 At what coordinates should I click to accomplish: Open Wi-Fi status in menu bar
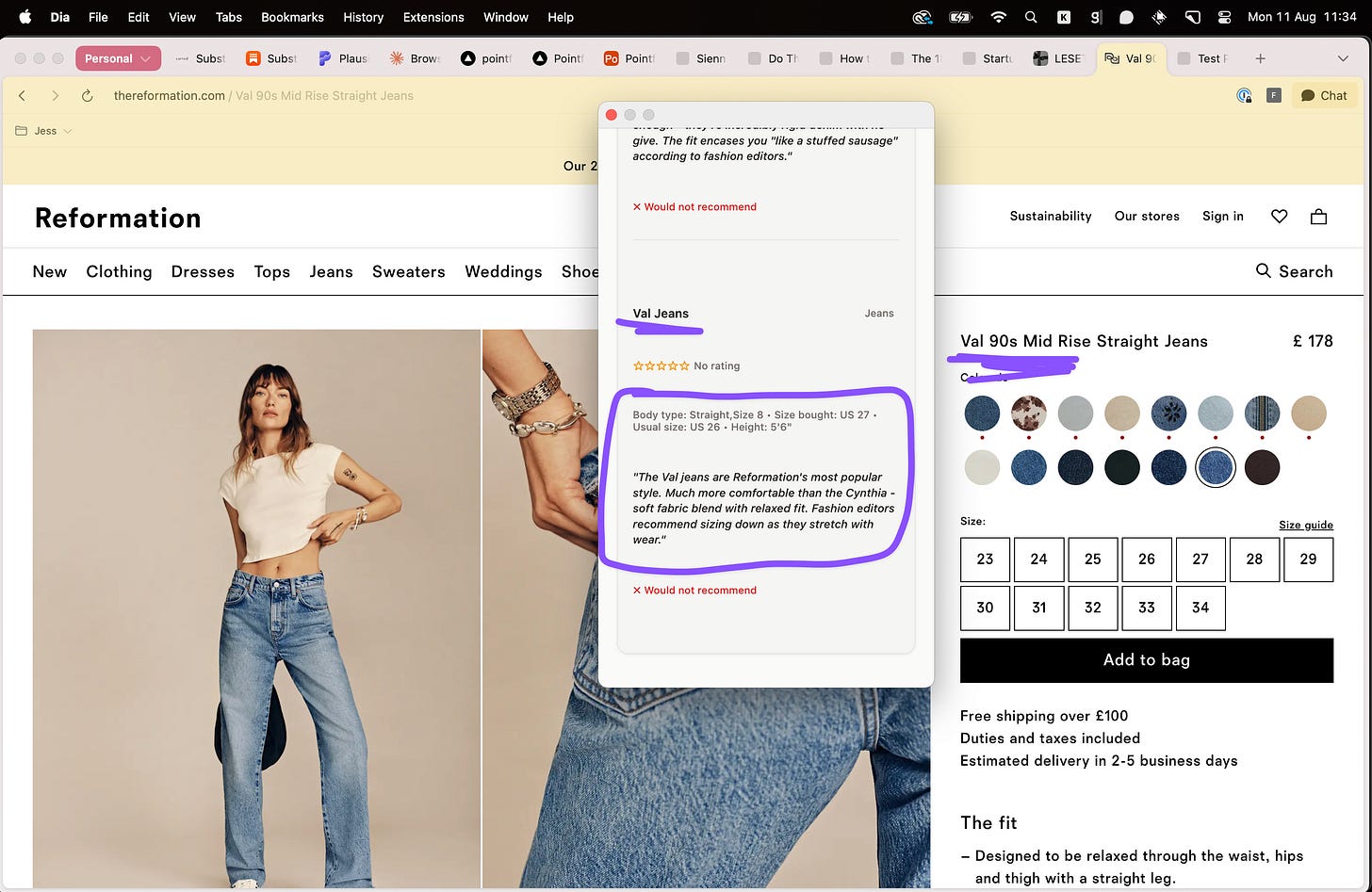[998, 17]
